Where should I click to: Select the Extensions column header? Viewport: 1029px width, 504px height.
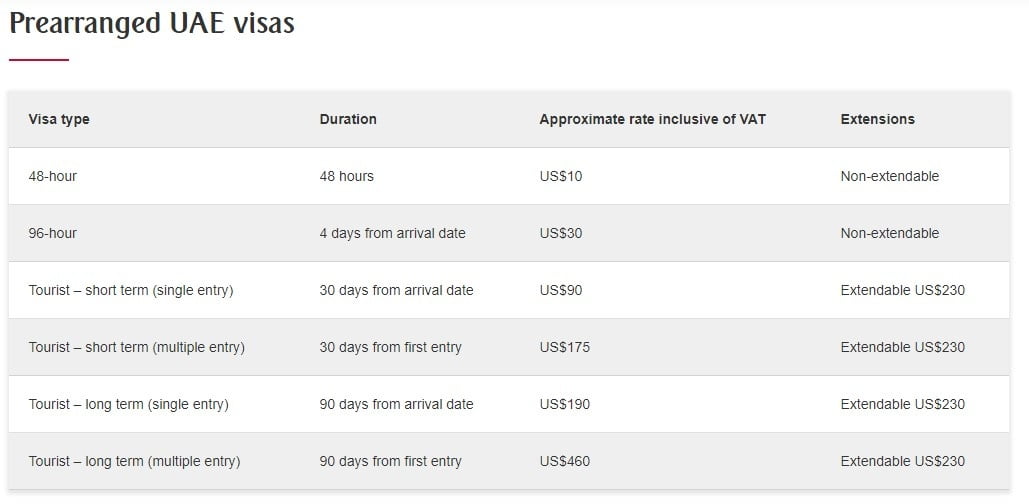877,119
